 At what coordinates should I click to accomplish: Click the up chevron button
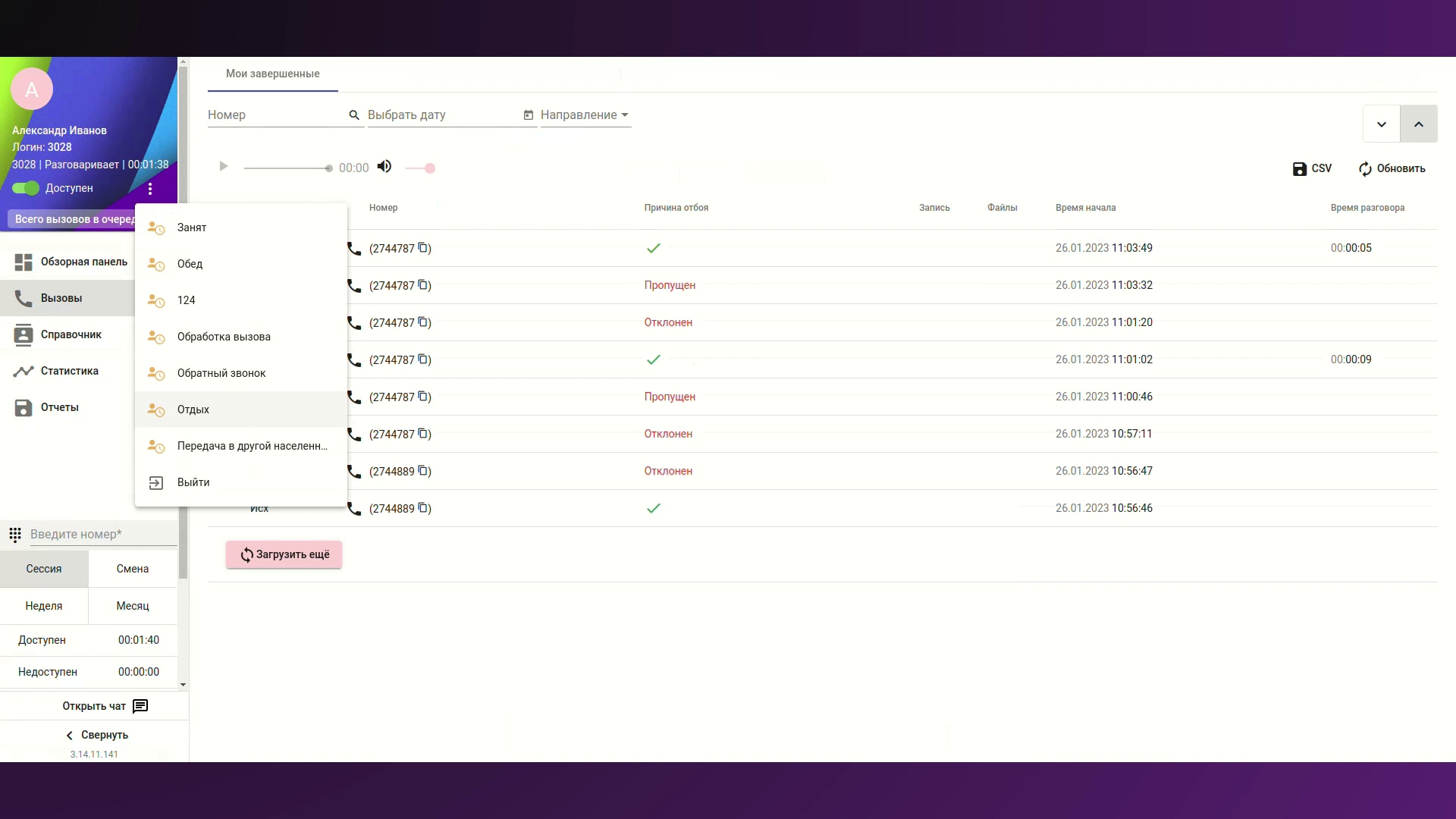click(1418, 124)
